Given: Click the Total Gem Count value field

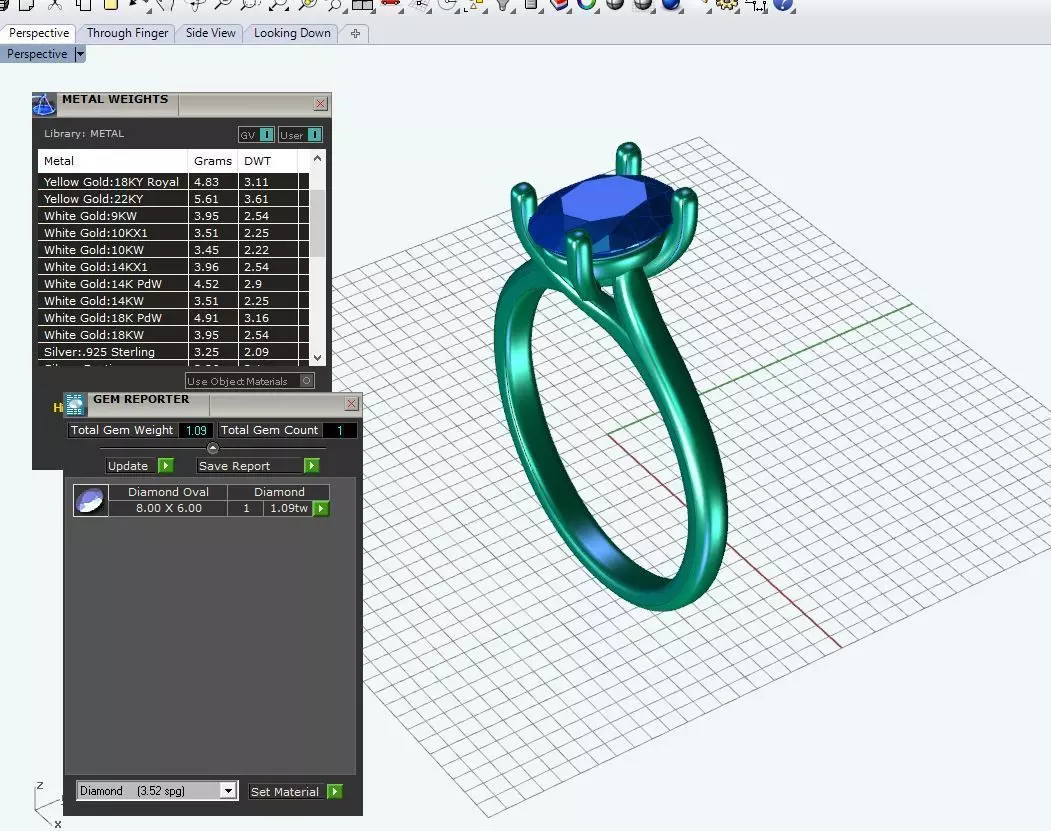Looking at the screenshot, I should coord(340,430).
